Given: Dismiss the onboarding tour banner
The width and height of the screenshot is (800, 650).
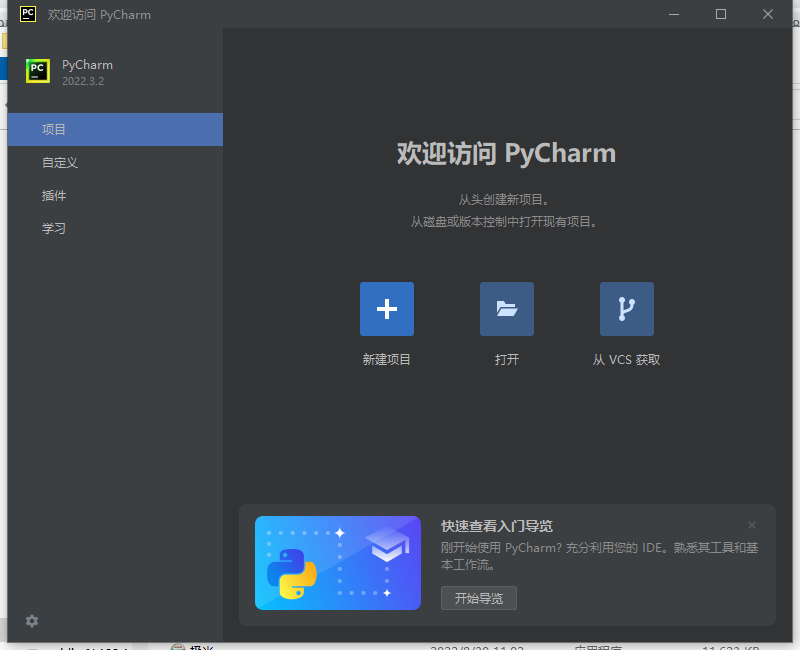Looking at the screenshot, I should (x=752, y=525).
